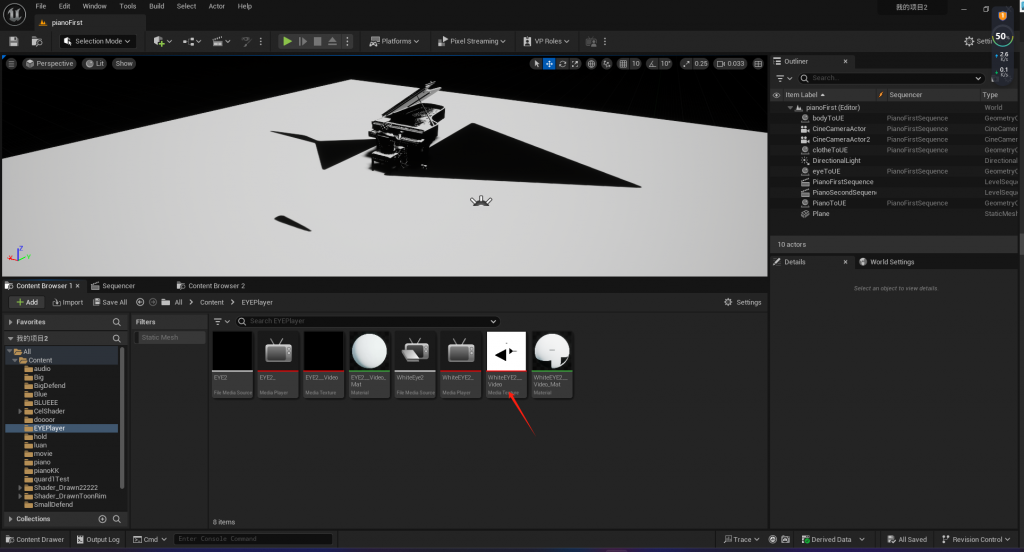Open play options three-dot menu
This screenshot has width=1024, height=552.
347,41
